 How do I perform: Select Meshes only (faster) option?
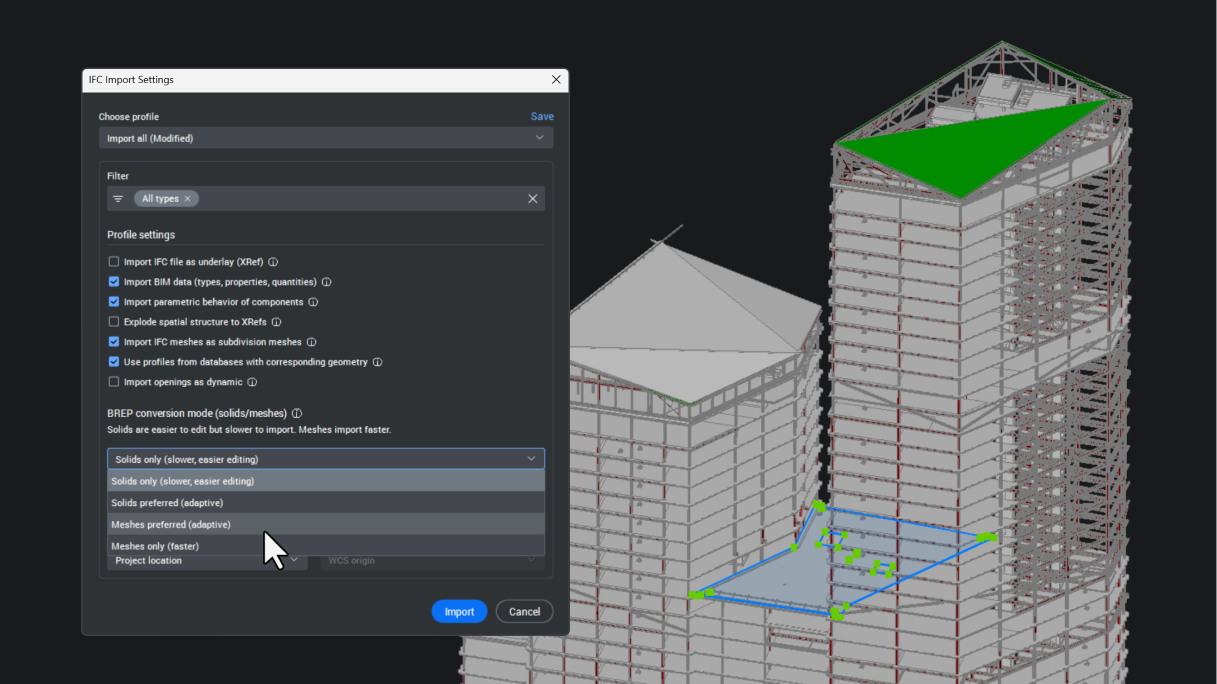pos(326,546)
